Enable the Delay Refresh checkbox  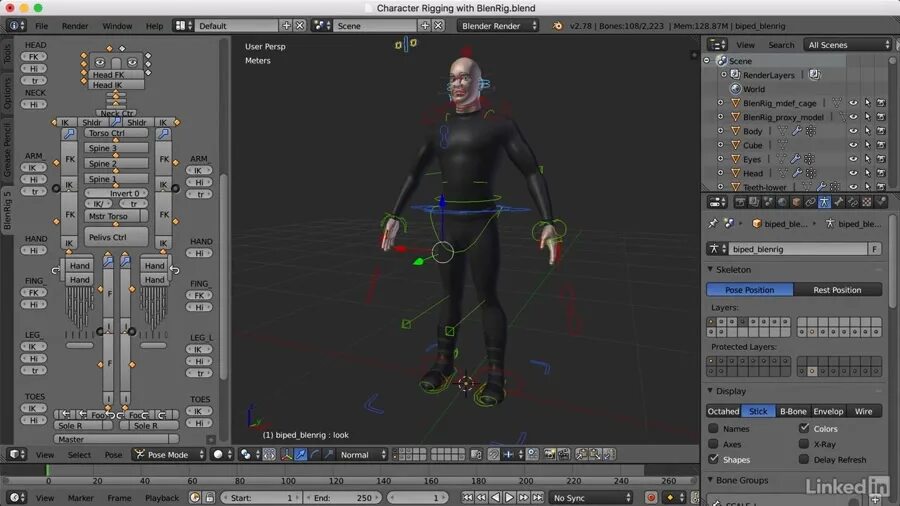pos(804,459)
